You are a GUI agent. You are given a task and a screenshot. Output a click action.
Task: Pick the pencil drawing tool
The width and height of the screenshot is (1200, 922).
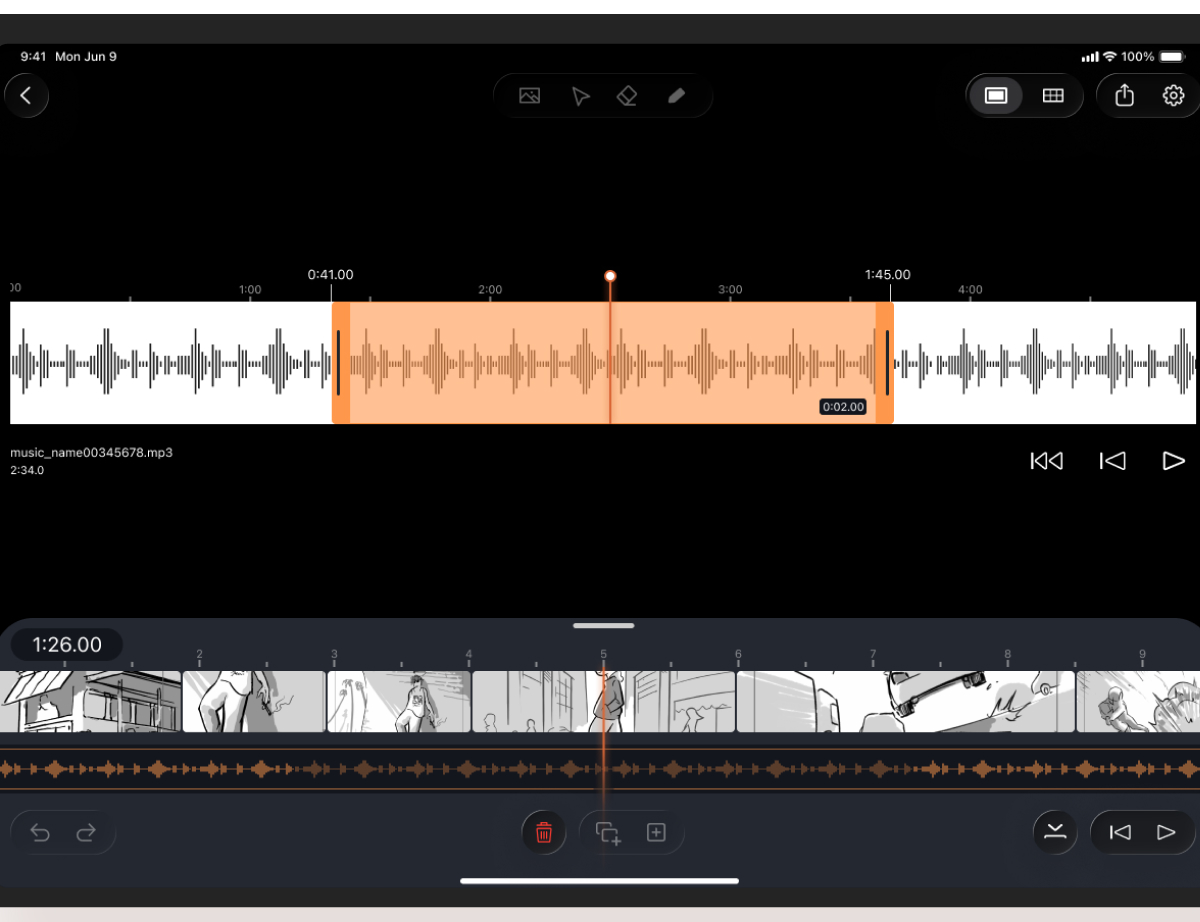[x=676, y=96]
